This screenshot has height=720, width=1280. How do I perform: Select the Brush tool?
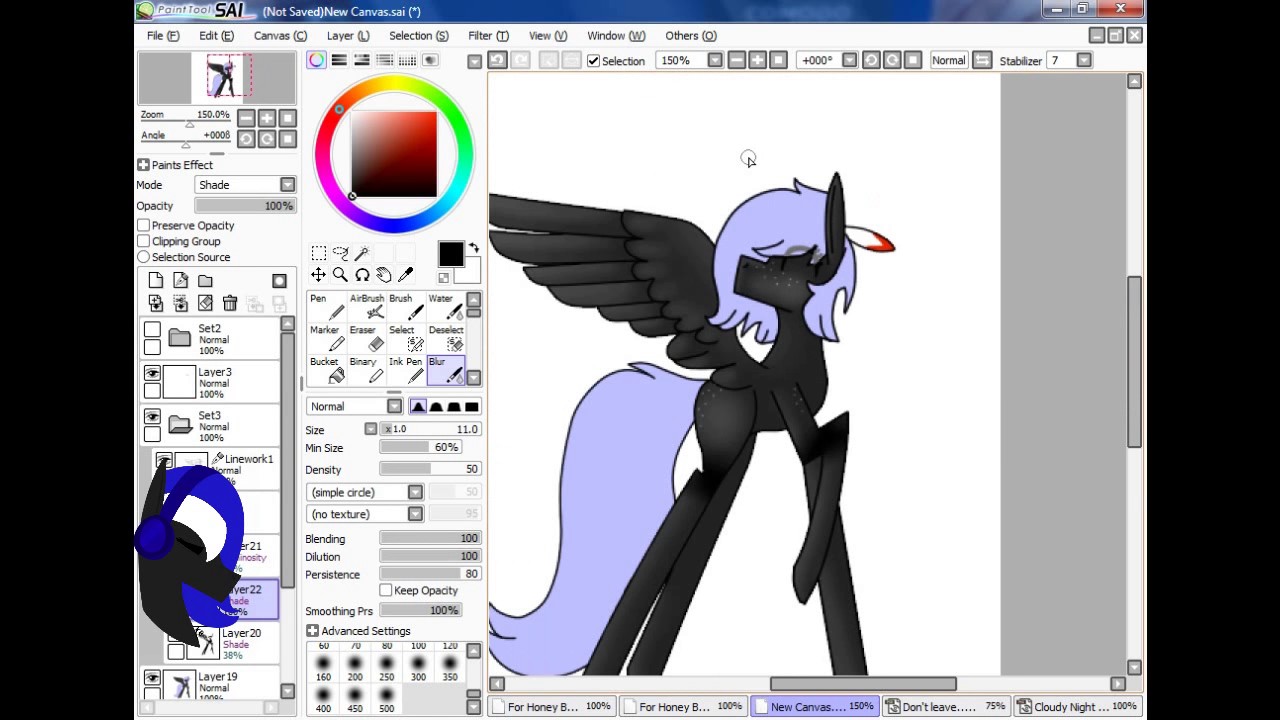click(x=404, y=307)
